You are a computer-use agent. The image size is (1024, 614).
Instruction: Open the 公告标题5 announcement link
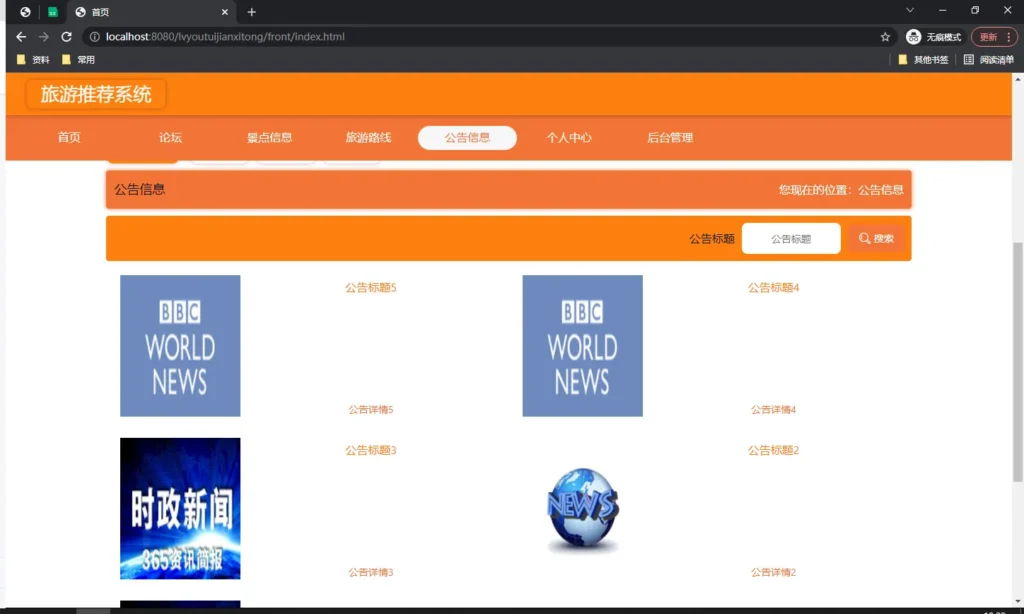(370, 287)
